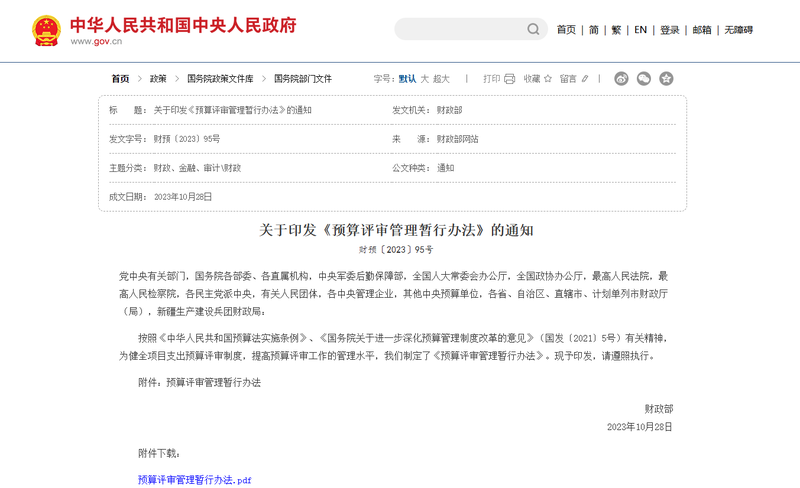The width and height of the screenshot is (800, 488).
Task: Click the print (打印) printer icon
Action: tap(509, 79)
